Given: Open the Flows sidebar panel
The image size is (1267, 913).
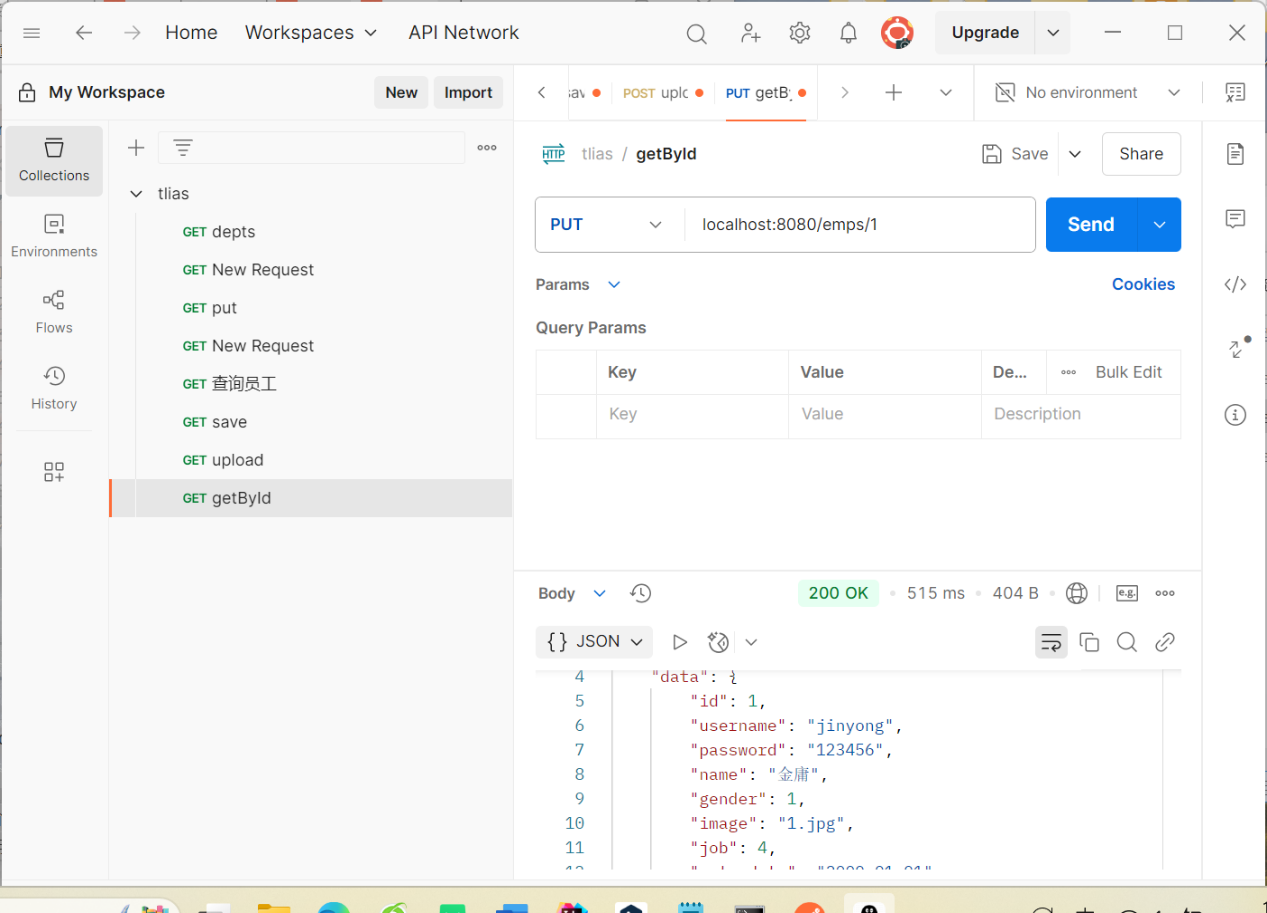Looking at the screenshot, I should (x=54, y=312).
